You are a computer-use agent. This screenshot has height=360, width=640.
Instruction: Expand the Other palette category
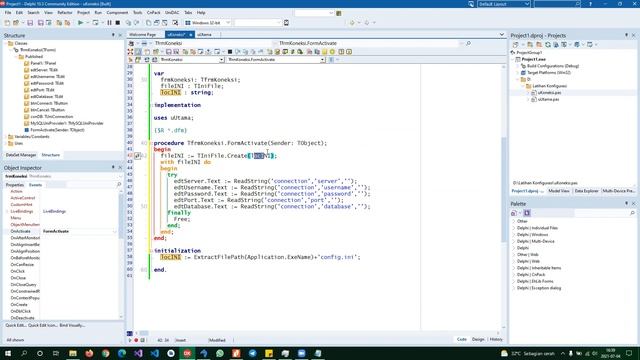click(514, 221)
